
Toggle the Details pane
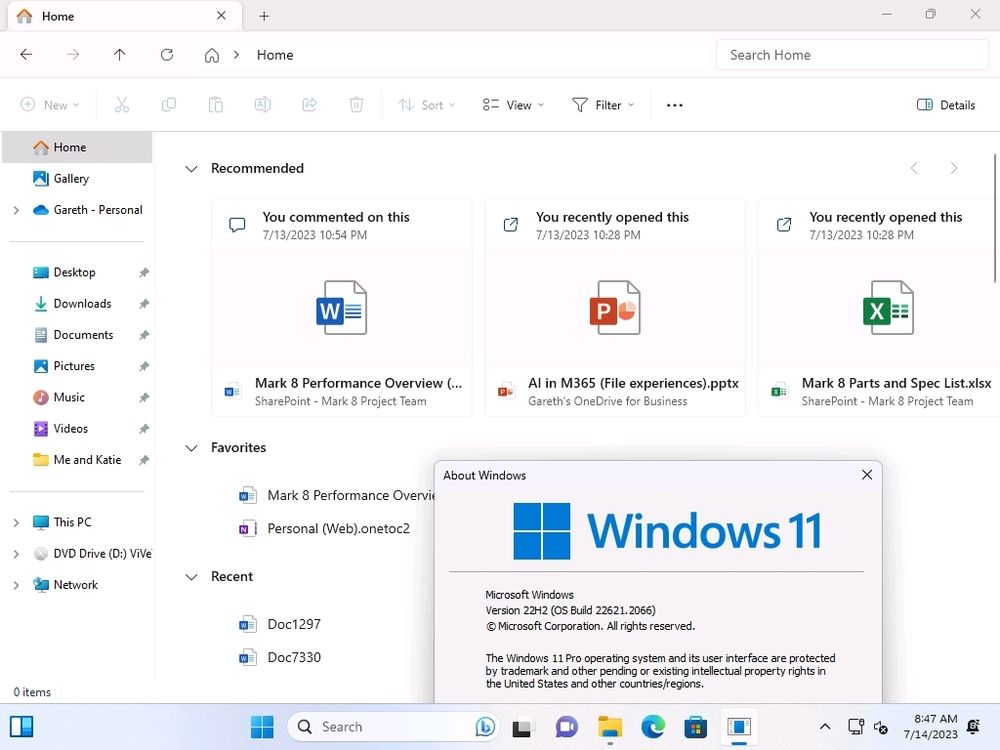pyautogui.click(x=946, y=105)
